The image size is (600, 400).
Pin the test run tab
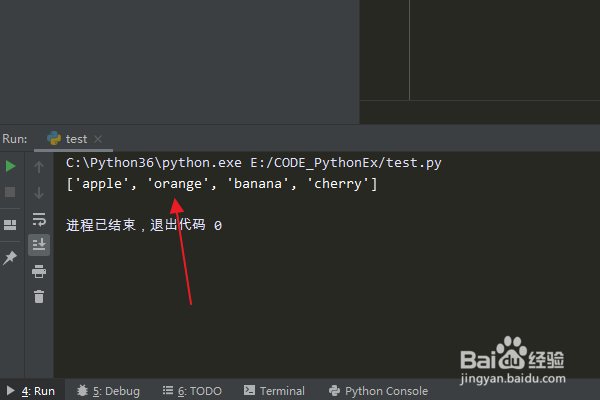coord(10,258)
